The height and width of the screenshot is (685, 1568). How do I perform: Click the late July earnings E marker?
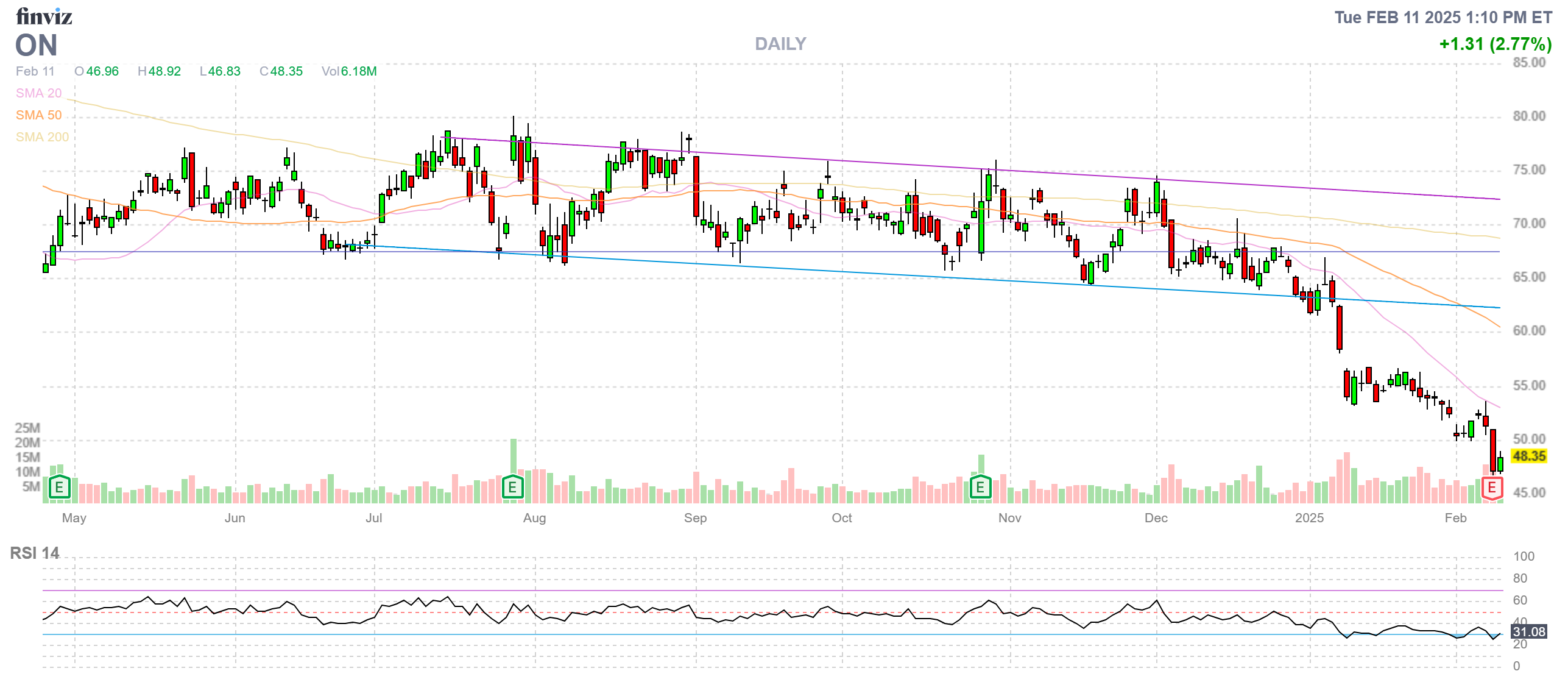tap(512, 488)
